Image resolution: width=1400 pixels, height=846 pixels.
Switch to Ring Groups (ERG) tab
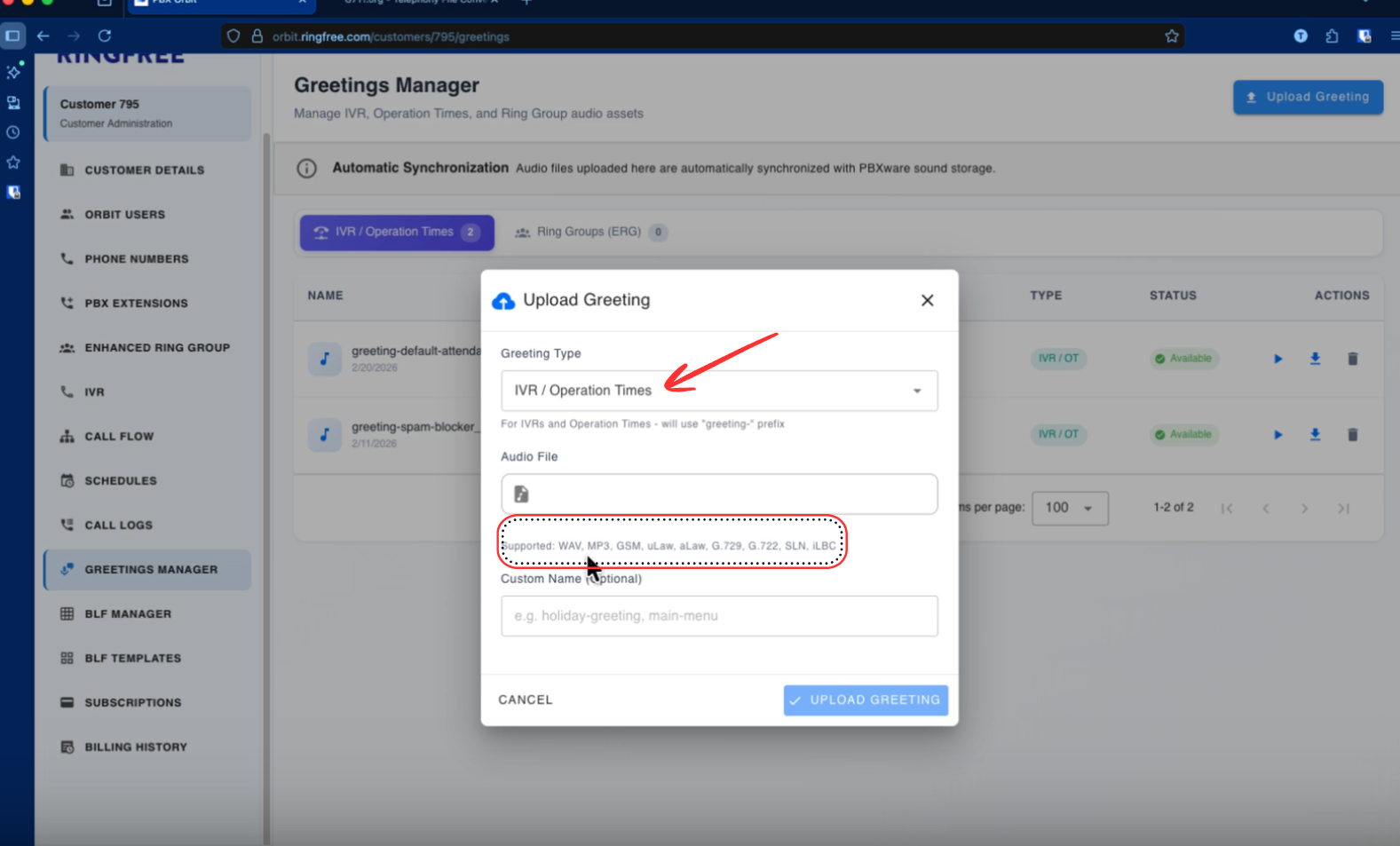tap(589, 233)
